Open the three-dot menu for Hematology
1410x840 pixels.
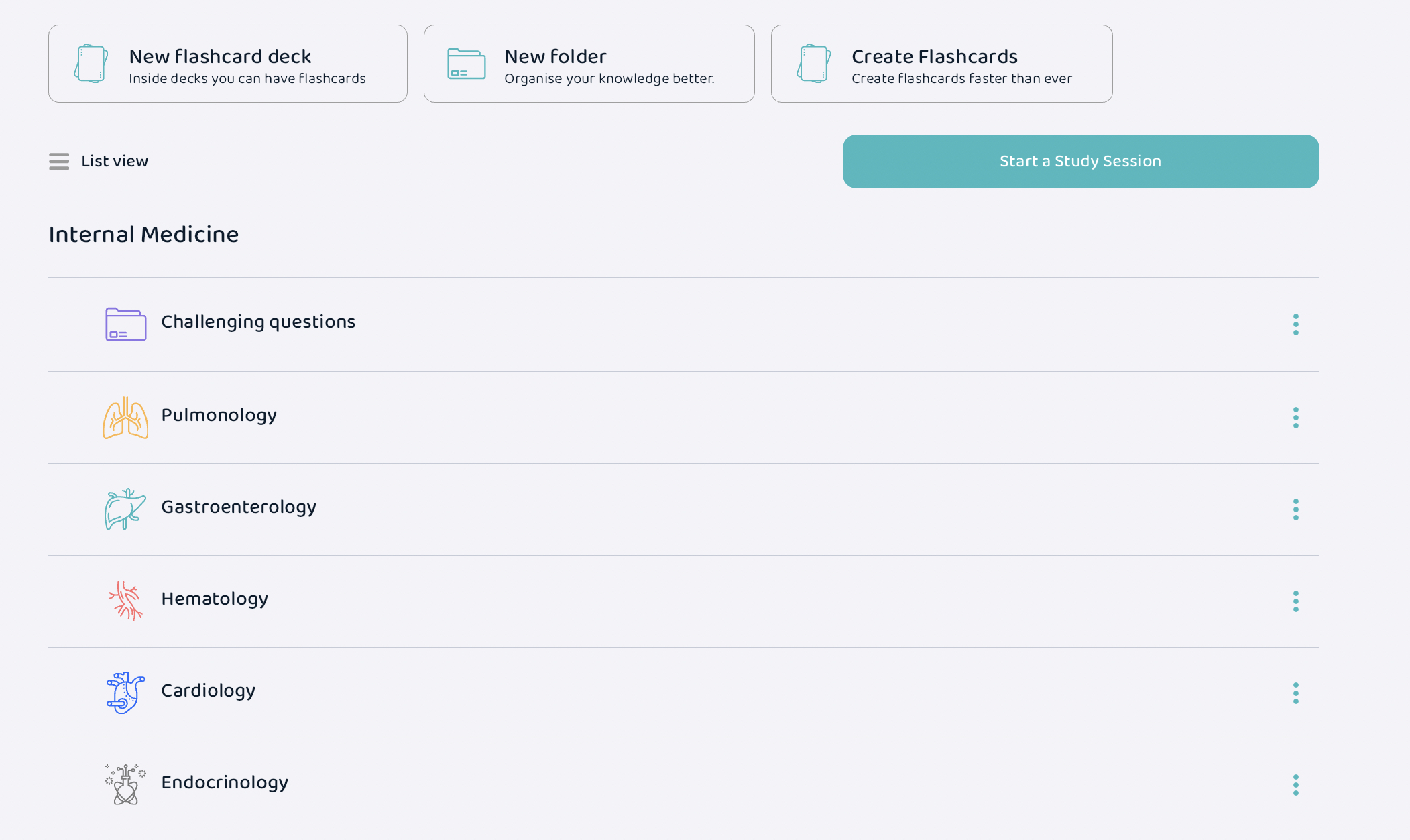pyautogui.click(x=1296, y=601)
